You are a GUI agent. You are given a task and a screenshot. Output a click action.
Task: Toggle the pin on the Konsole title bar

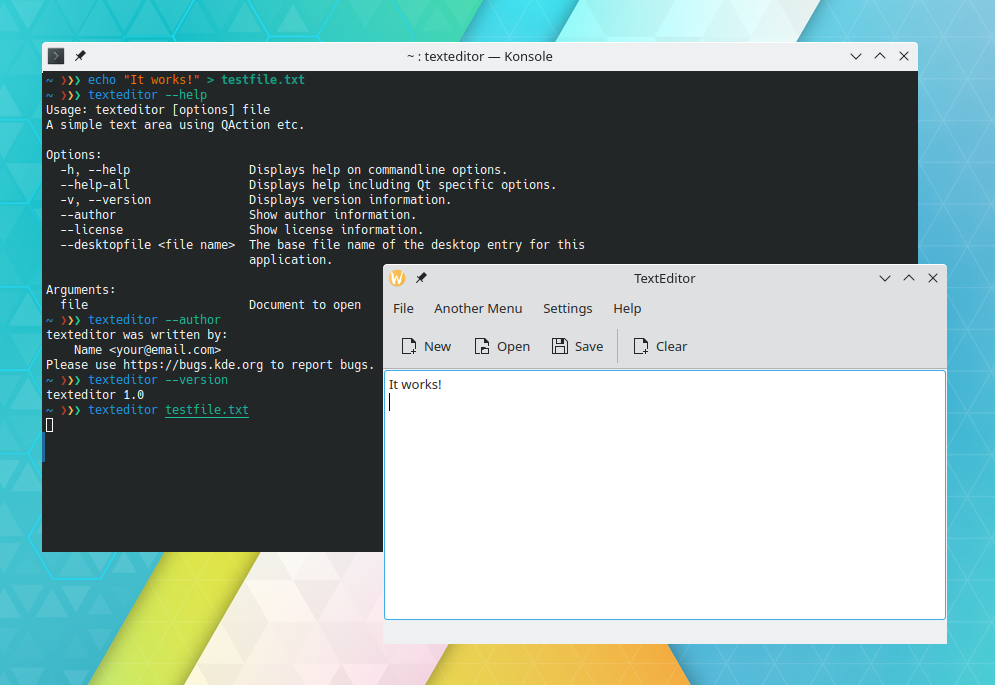80,56
